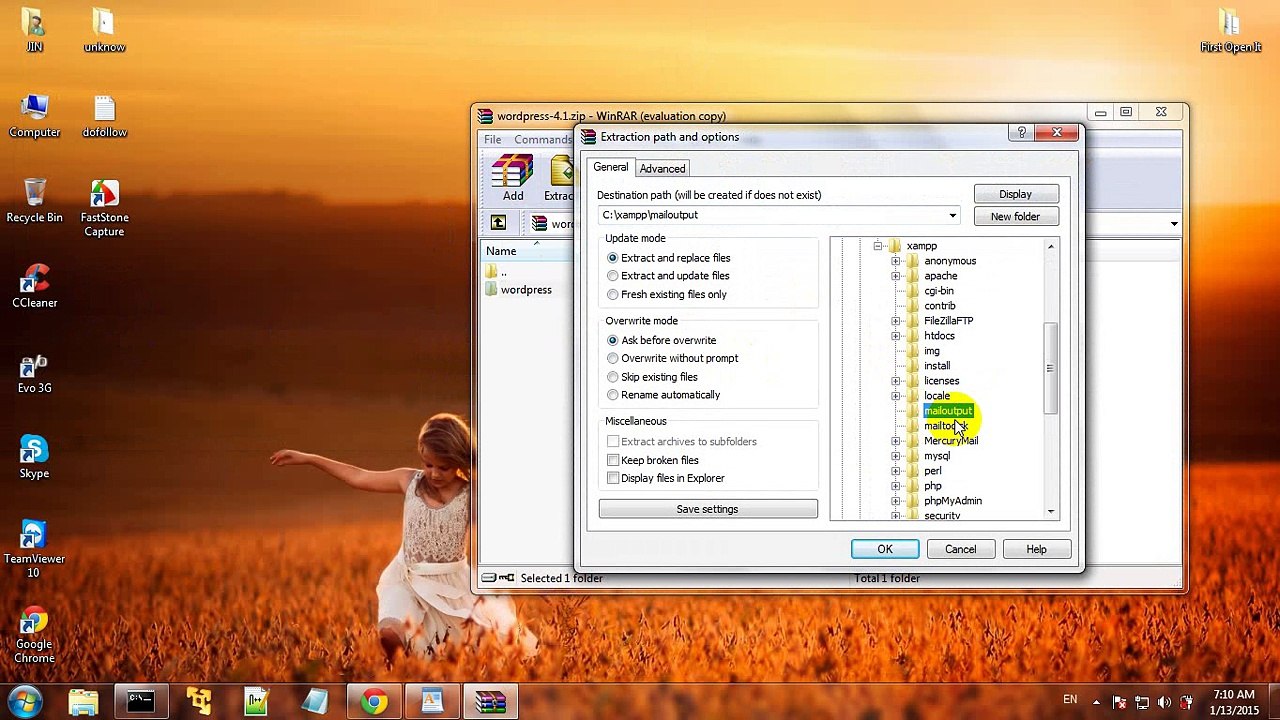The image size is (1280, 720).
Task: Open the Windows Start menu
Action: click(26, 702)
